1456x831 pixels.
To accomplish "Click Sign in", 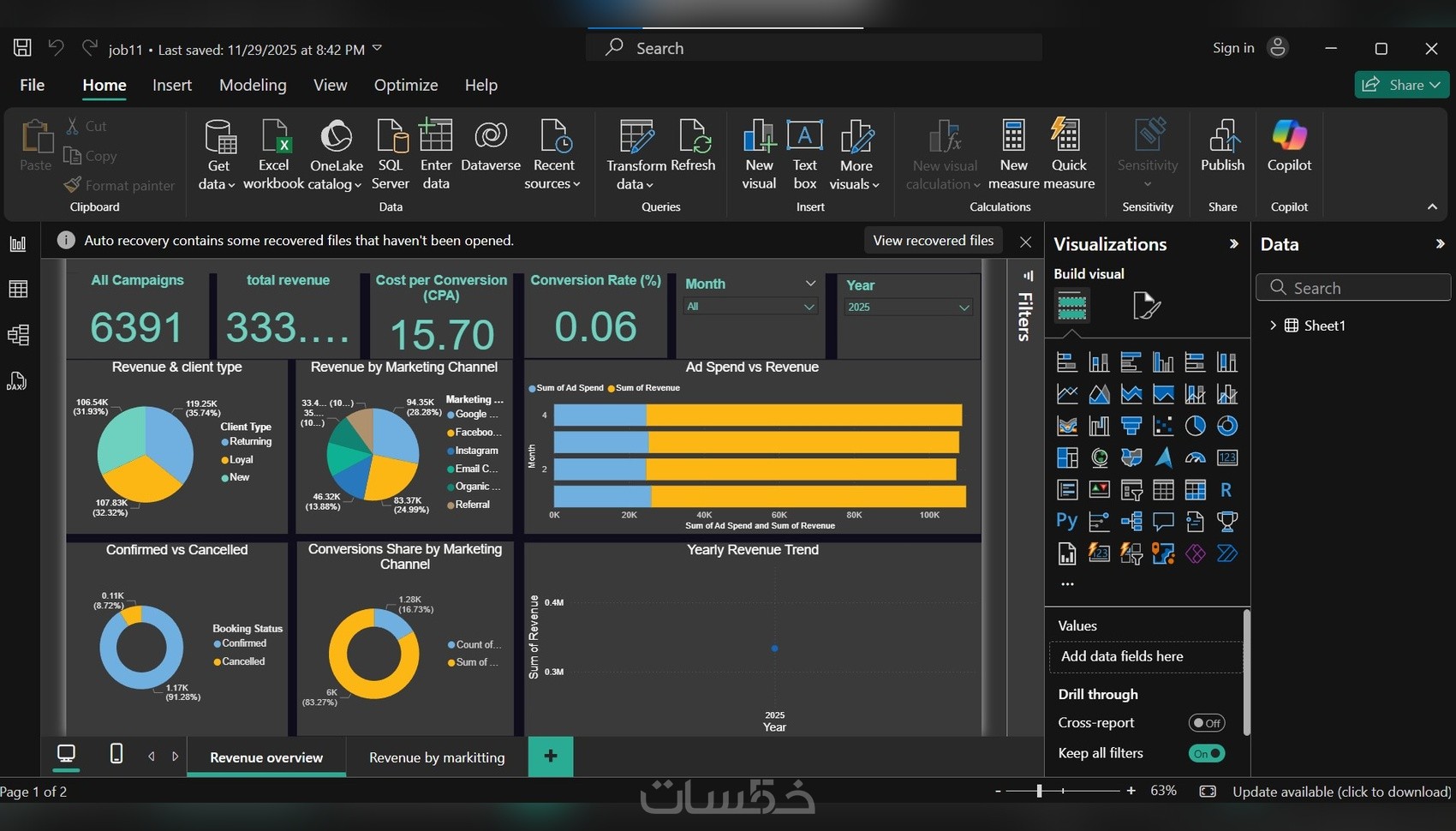I will [1233, 48].
